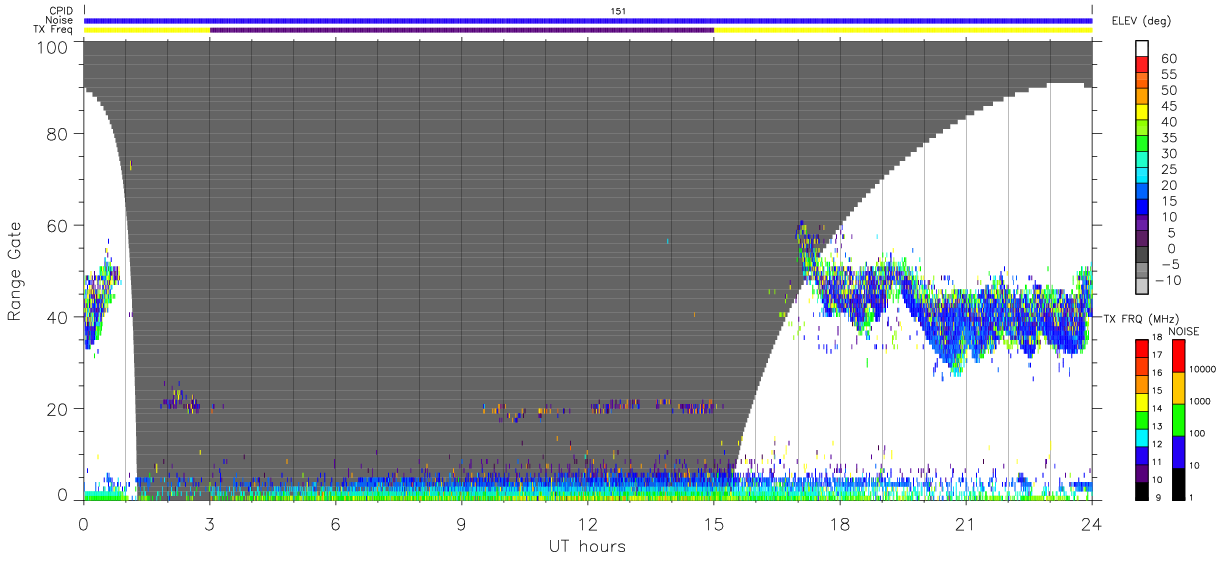This screenshot has height=567, width=1228.
Task: Click the lightest gray bottom ELEV scale segment
Action: click(x=1141, y=286)
